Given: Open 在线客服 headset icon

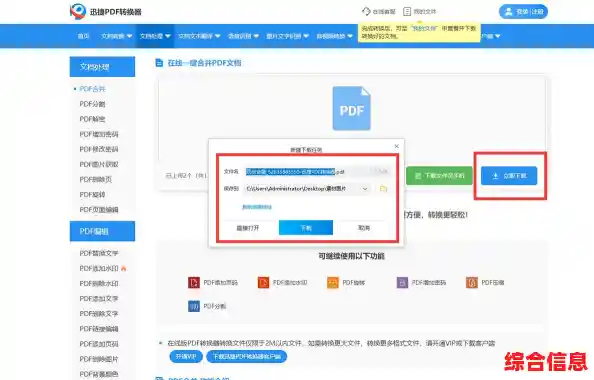Looking at the screenshot, I should tap(366, 11).
